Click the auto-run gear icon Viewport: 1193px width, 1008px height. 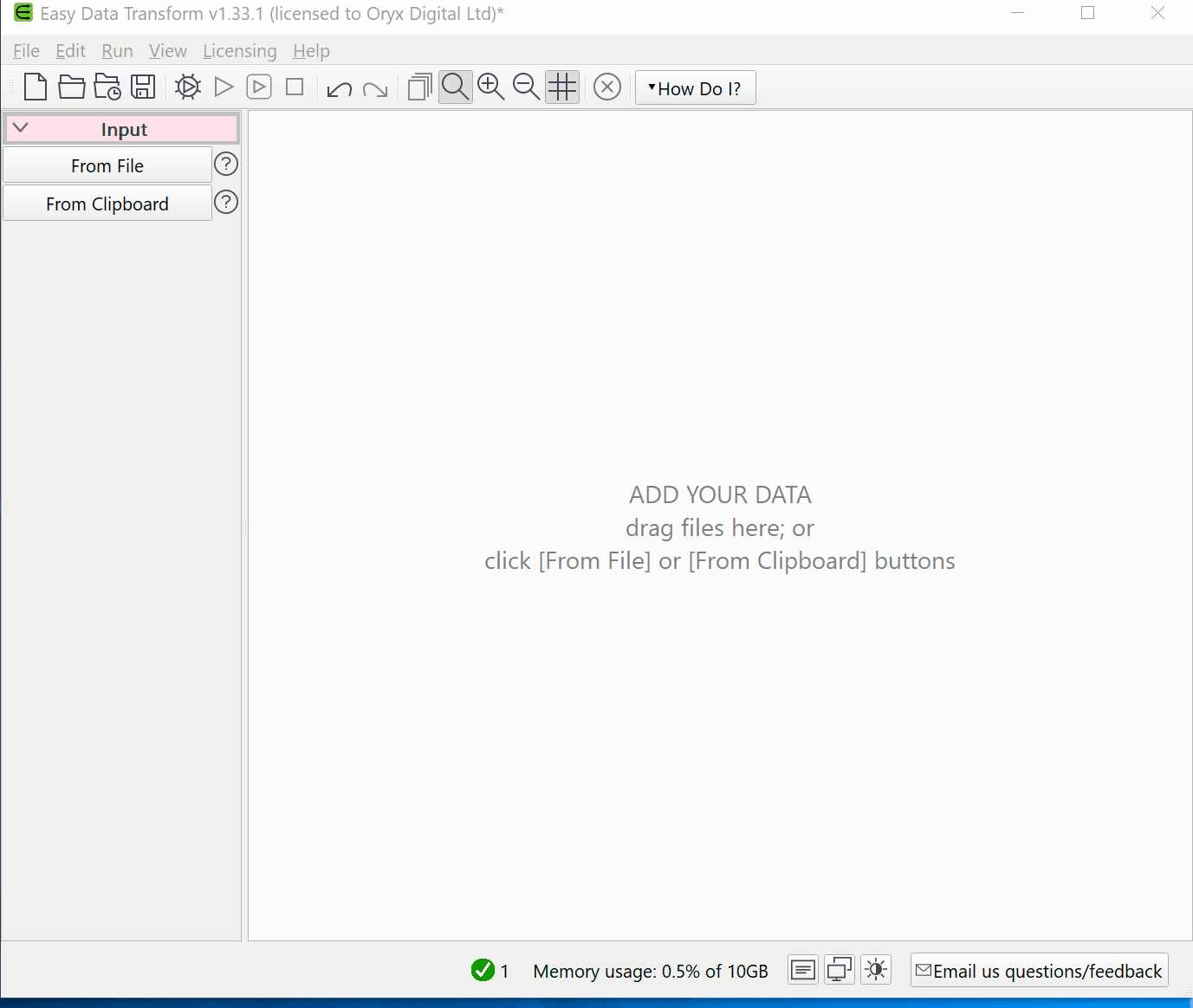tap(187, 87)
